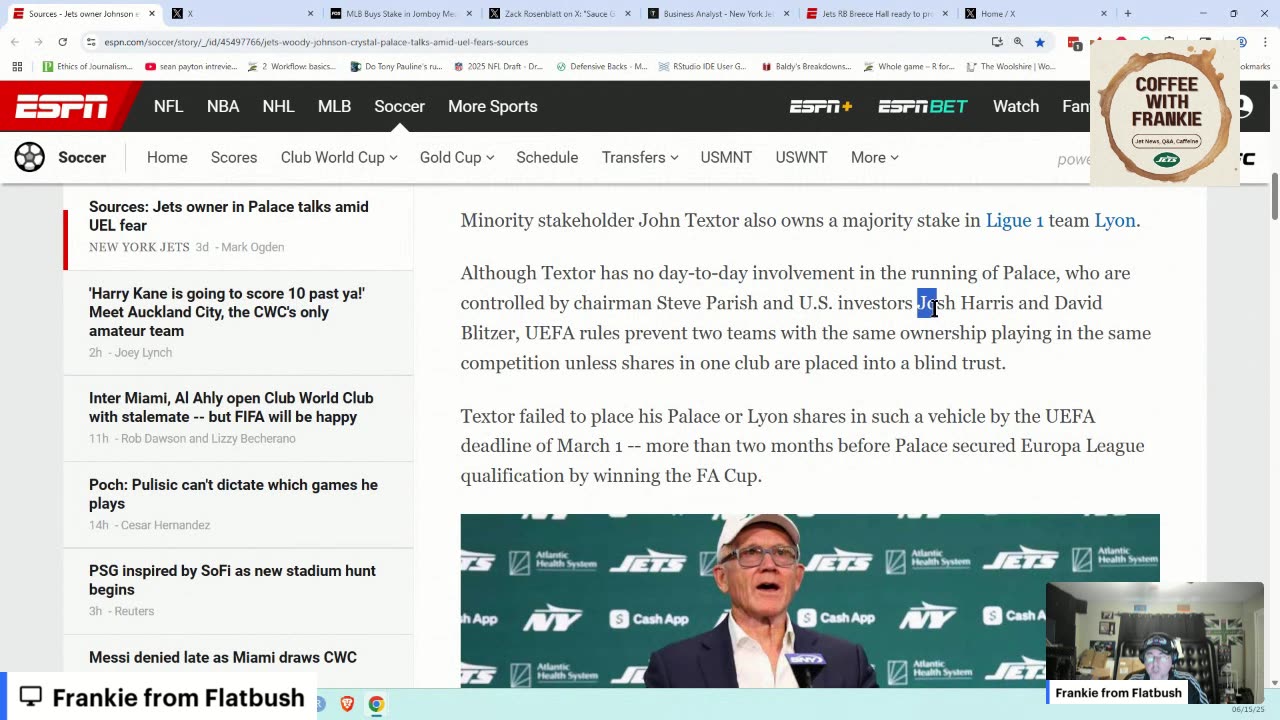Image resolution: width=1280 pixels, height=720 pixels.
Task: Switch to Zack Rosenblatt on X tab
Action: (x=559, y=14)
